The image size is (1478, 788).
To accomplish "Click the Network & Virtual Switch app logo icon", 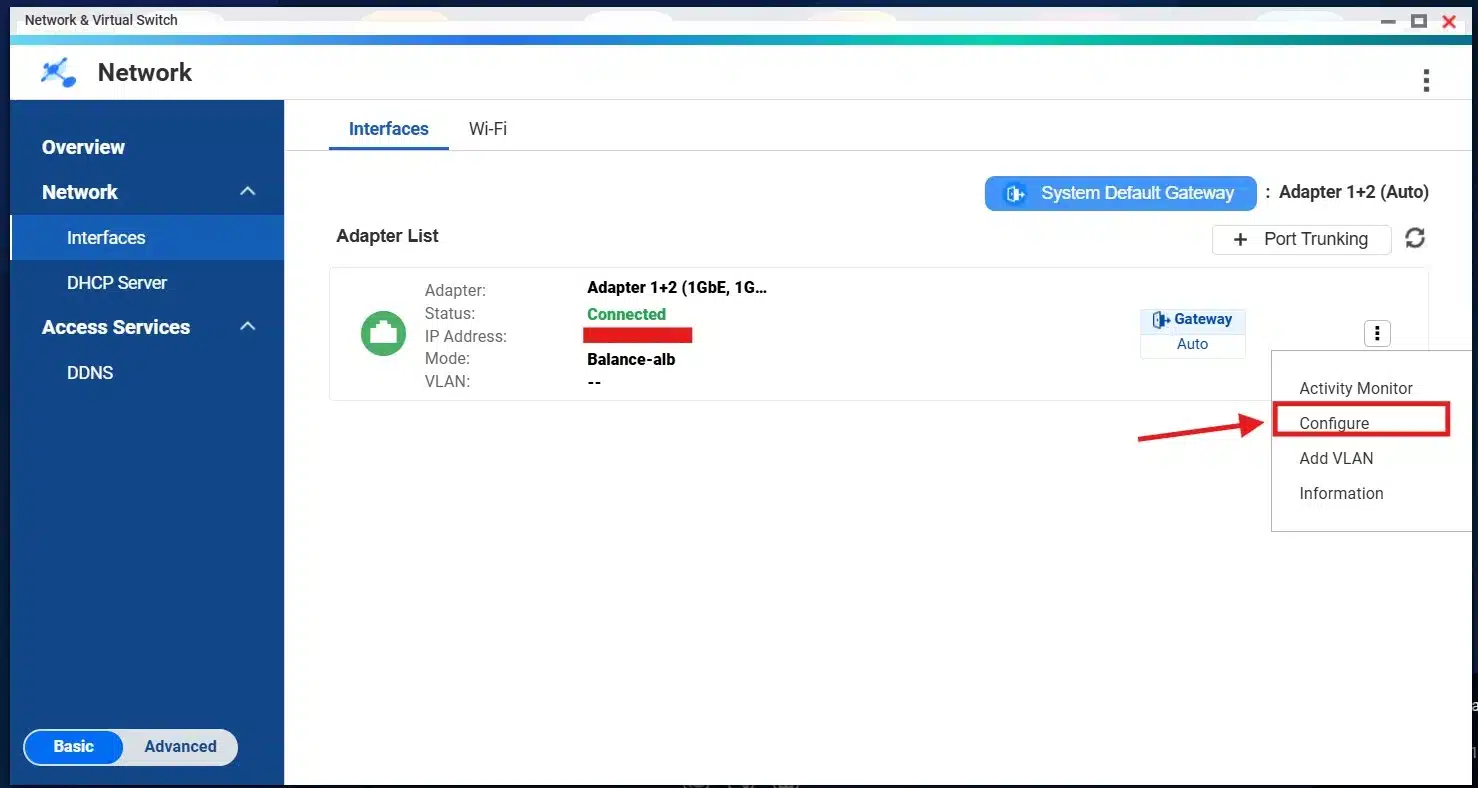I will click(57, 71).
